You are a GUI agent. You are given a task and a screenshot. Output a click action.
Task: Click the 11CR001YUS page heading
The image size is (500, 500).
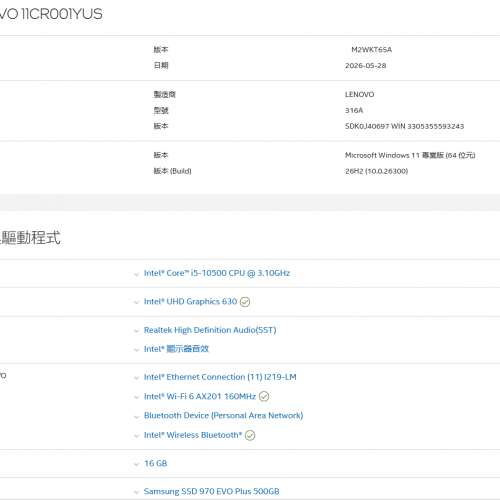point(51,14)
